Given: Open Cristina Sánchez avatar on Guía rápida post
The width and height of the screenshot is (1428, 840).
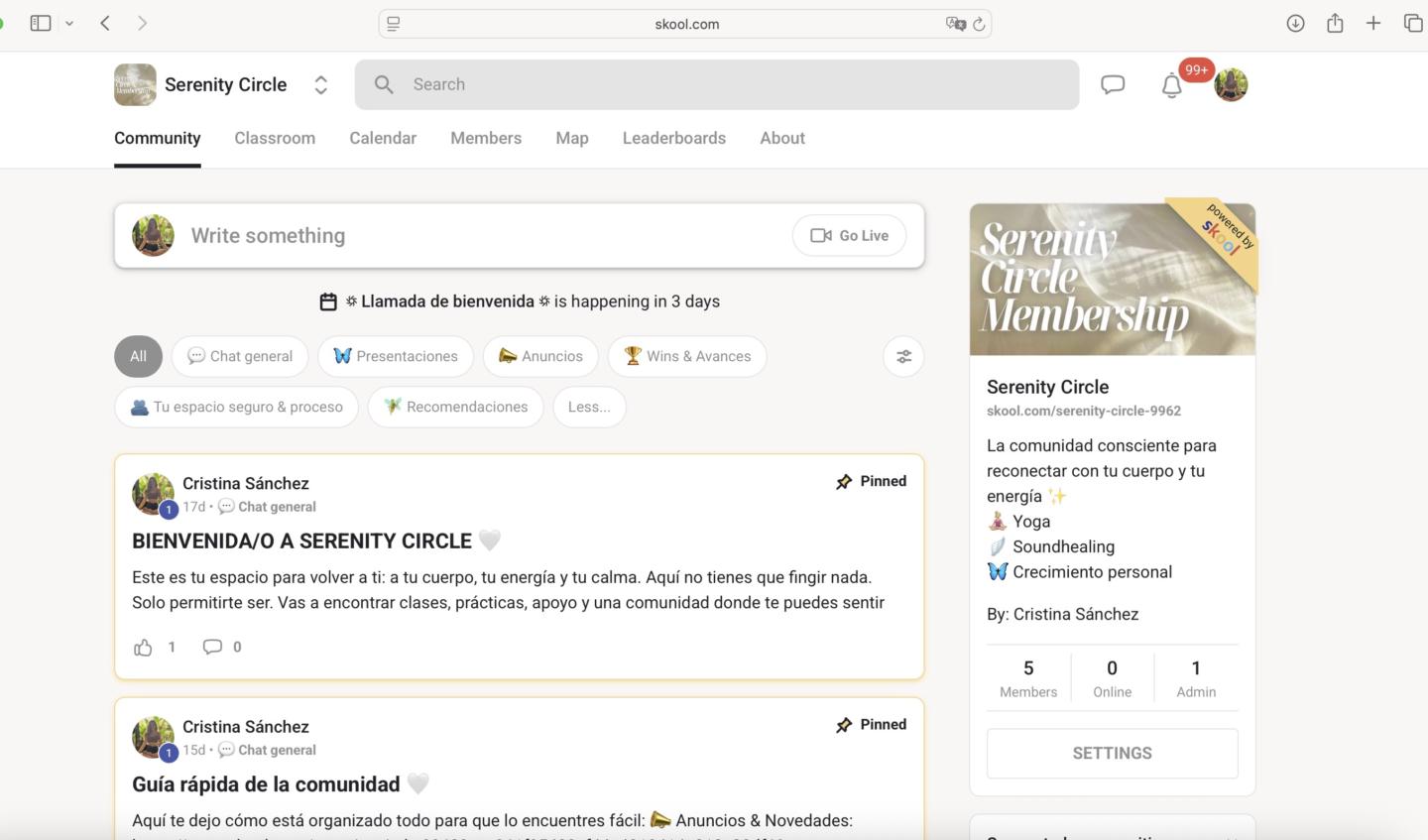Looking at the screenshot, I should point(154,737).
